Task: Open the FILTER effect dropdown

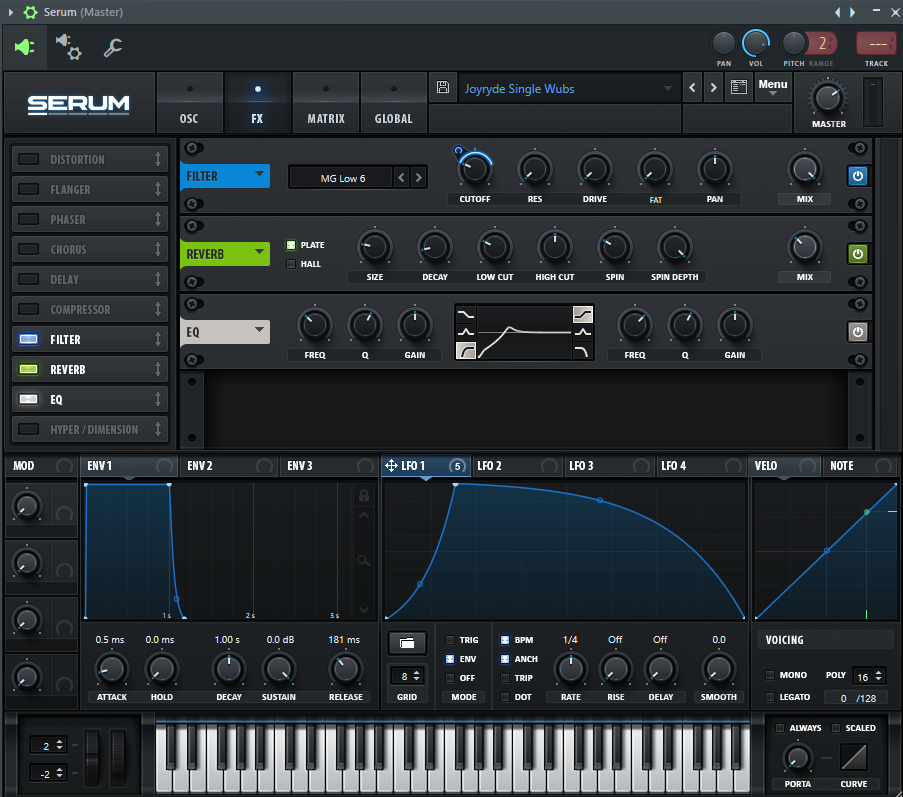Action: [225, 176]
